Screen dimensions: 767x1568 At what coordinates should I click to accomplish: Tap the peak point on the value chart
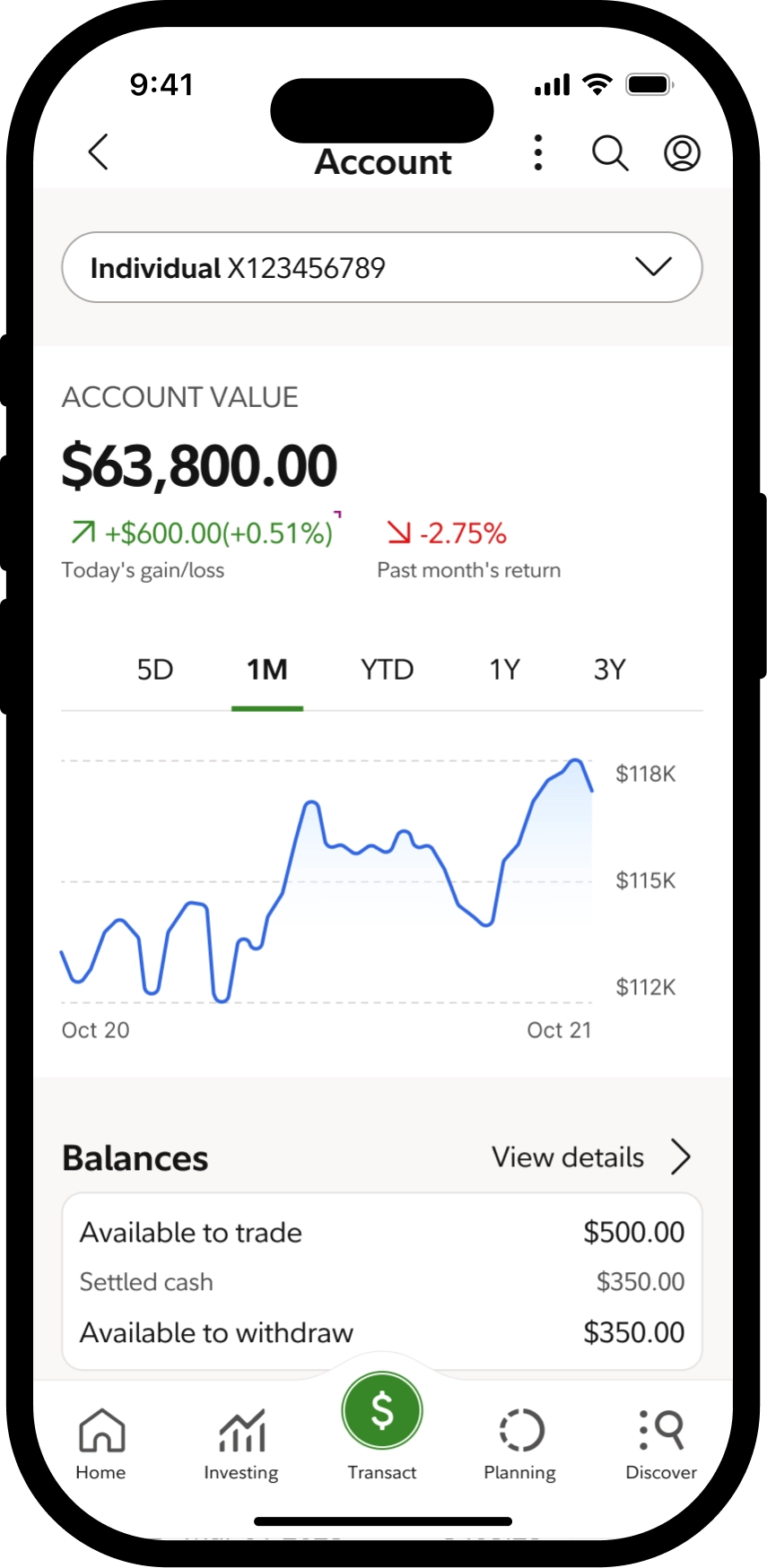576,760
